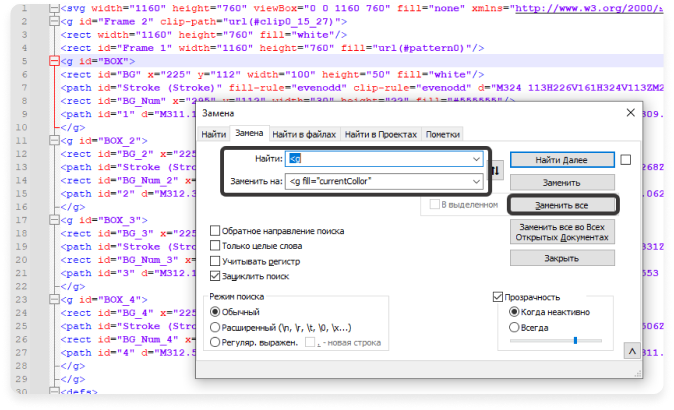Open the Заменить на history dropdown

476,181
